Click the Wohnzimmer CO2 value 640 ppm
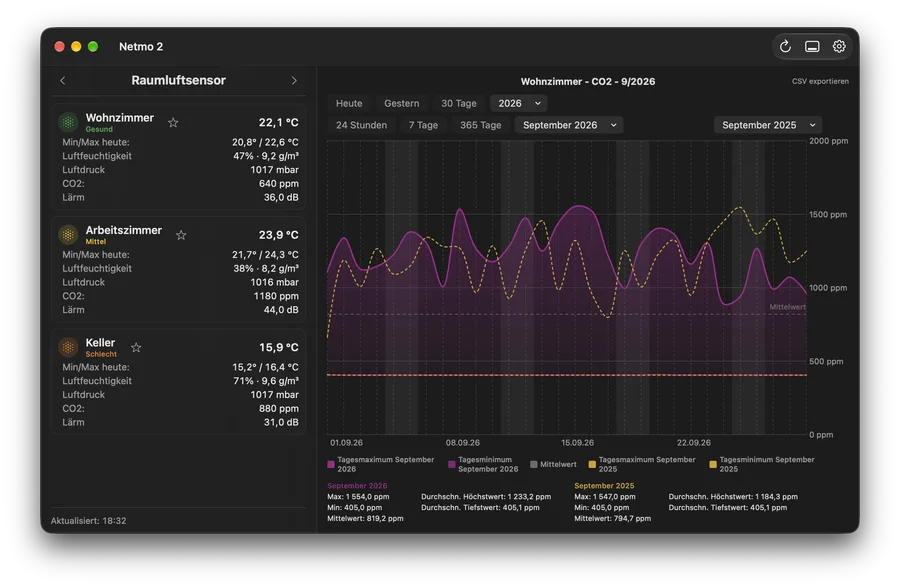Image resolution: width=900 pixels, height=587 pixels. click(278, 184)
